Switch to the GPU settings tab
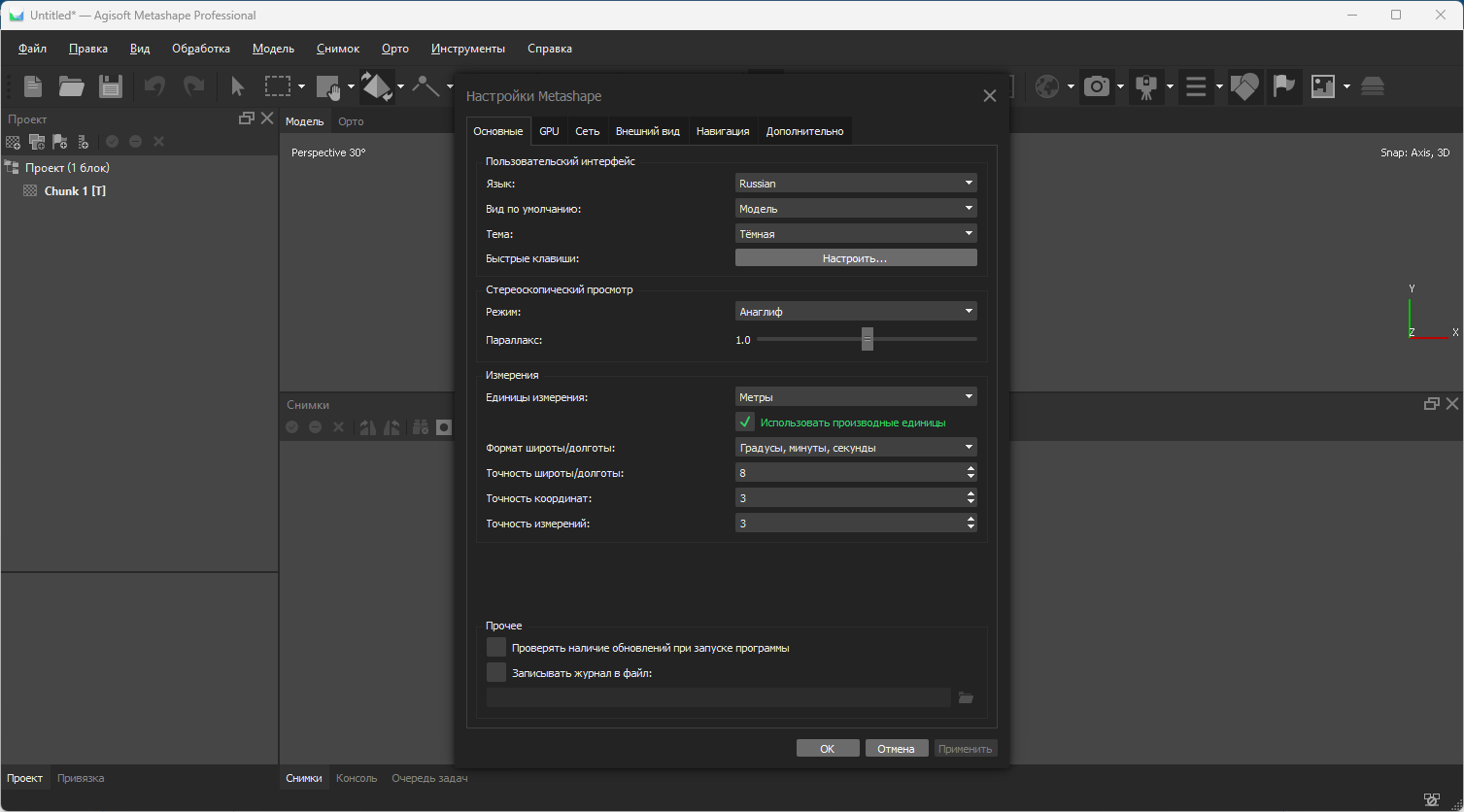The width and height of the screenshot is (1464, 812). (549, 131)
